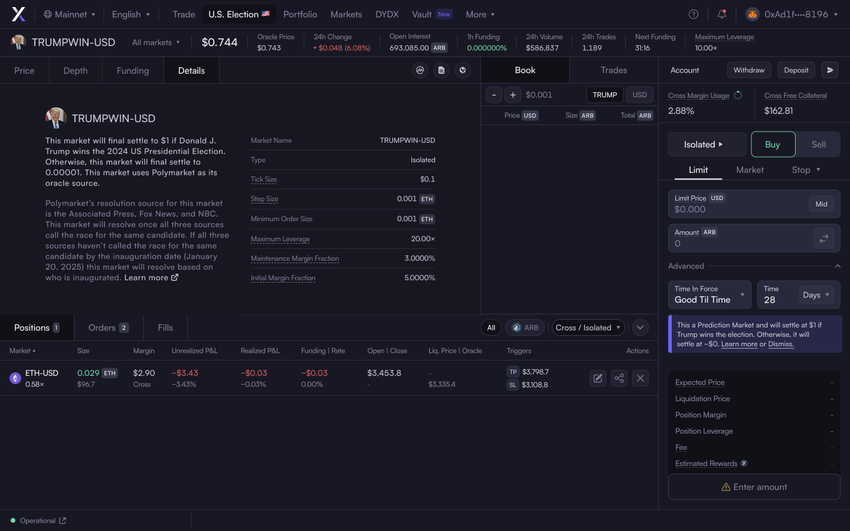Switch to the Funding tab
The width and height of the screenshot is (850, 531).
(133, 70)
